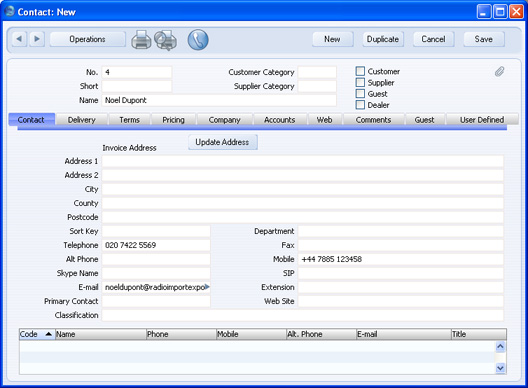Open the Comments tab
Image resolution: width=528 pixels, height=388 pixels.
[373, 120]
